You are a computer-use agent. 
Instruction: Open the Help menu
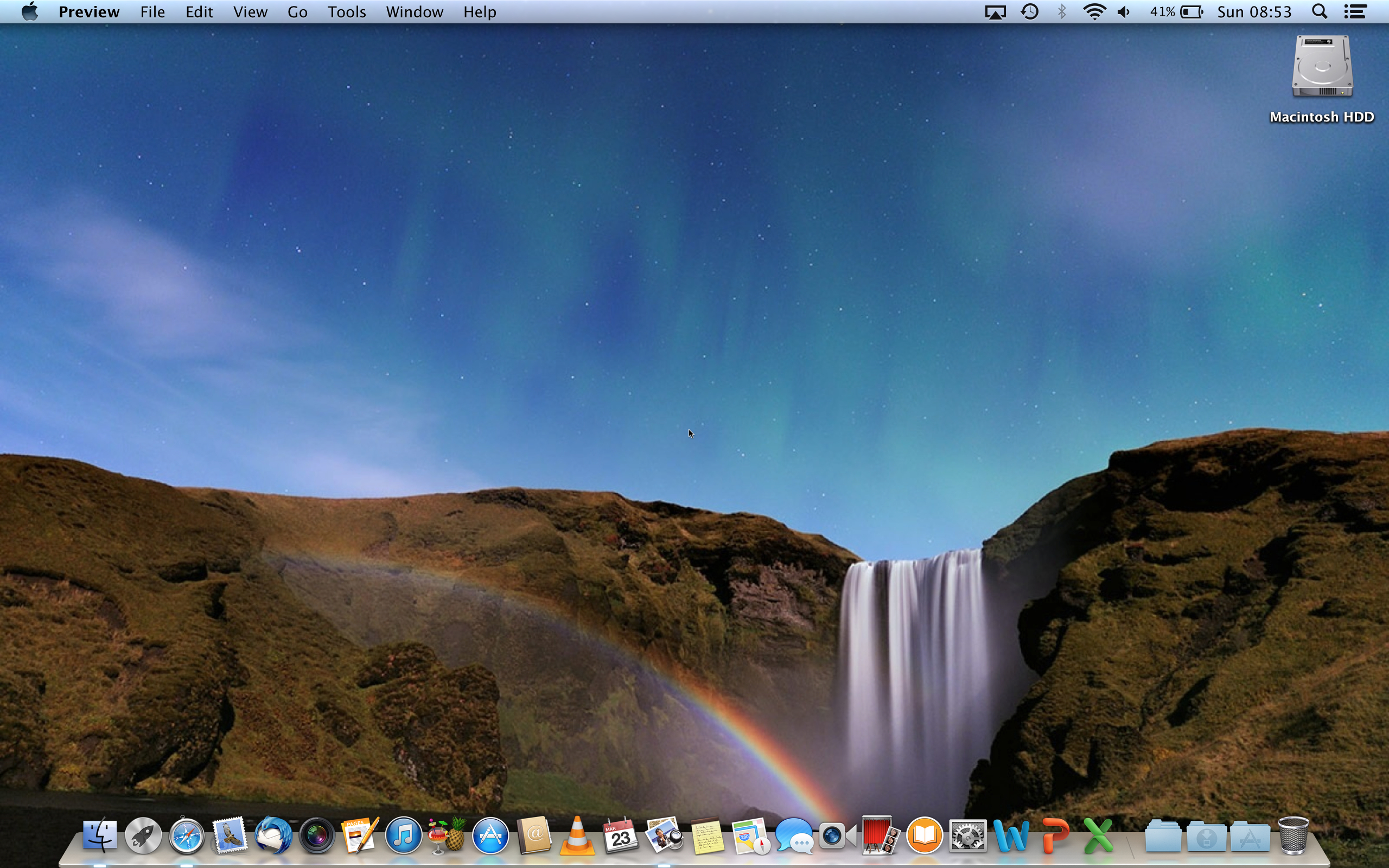(480, 11)
